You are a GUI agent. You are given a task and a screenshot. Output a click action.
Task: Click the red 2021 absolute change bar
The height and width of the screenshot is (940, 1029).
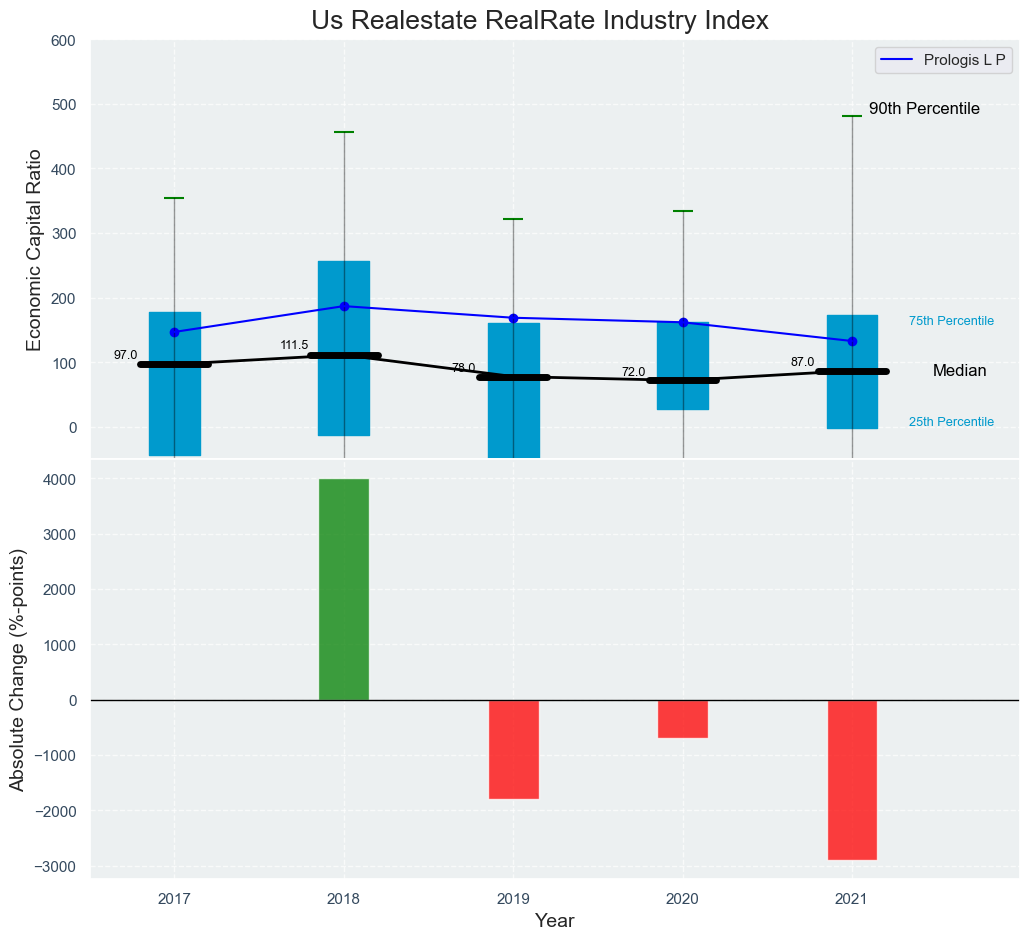[852, 779]
